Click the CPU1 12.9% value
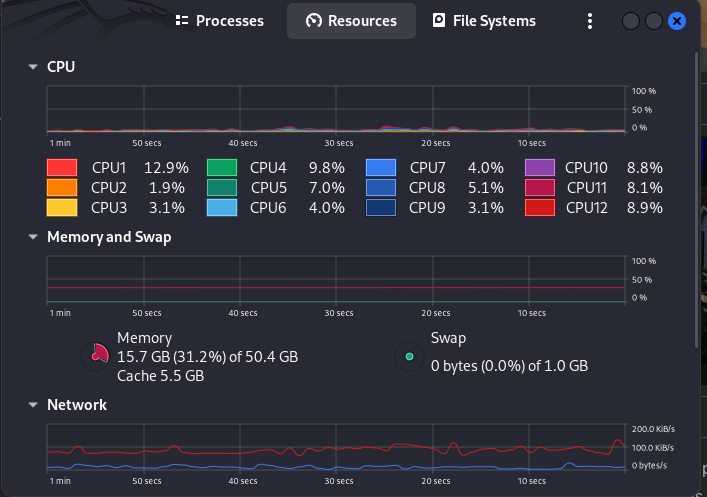 166,168
